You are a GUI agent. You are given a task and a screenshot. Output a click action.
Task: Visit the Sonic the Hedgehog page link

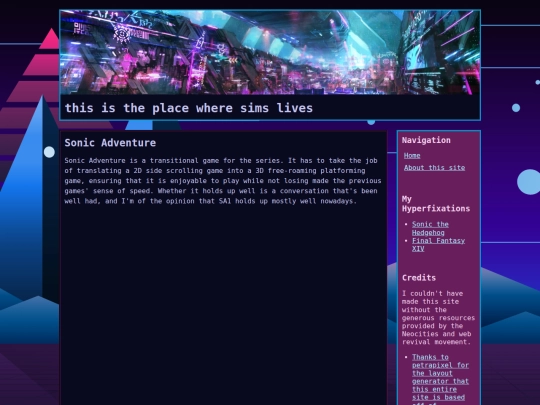pyautogui.click(x=430, y=228)
